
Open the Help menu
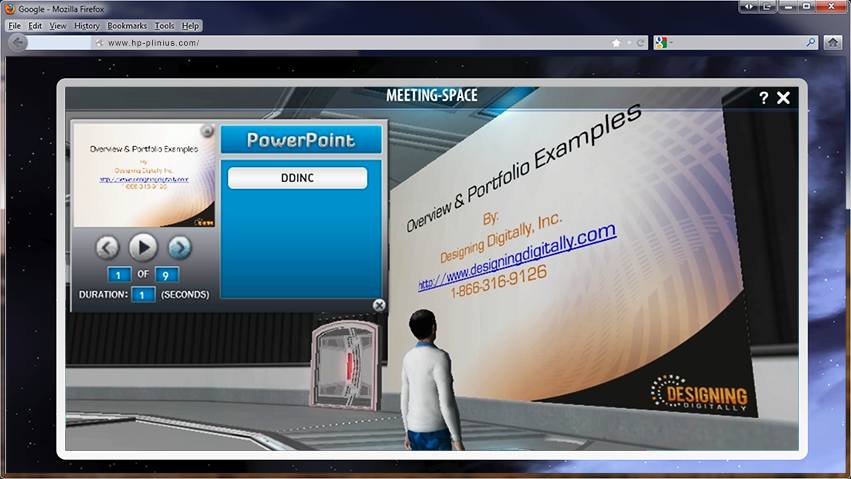point(190,25)
